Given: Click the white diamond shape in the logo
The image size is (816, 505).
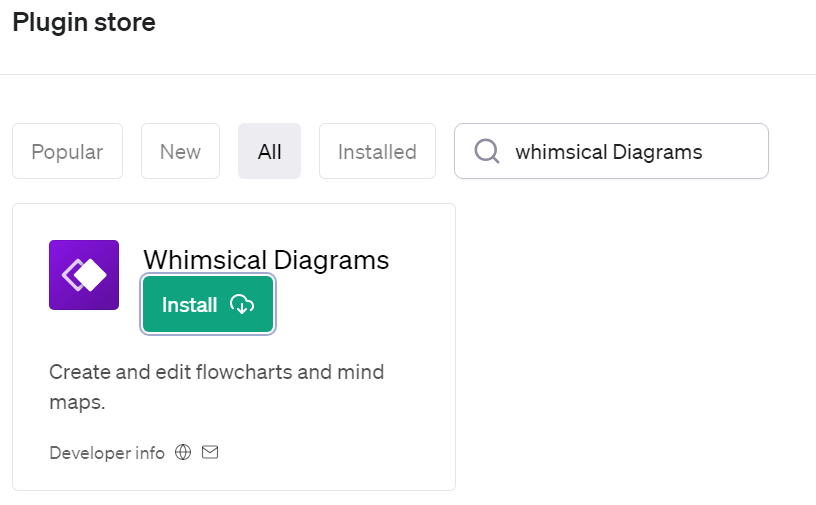Looking at the screenshot, I should (91, 275).
